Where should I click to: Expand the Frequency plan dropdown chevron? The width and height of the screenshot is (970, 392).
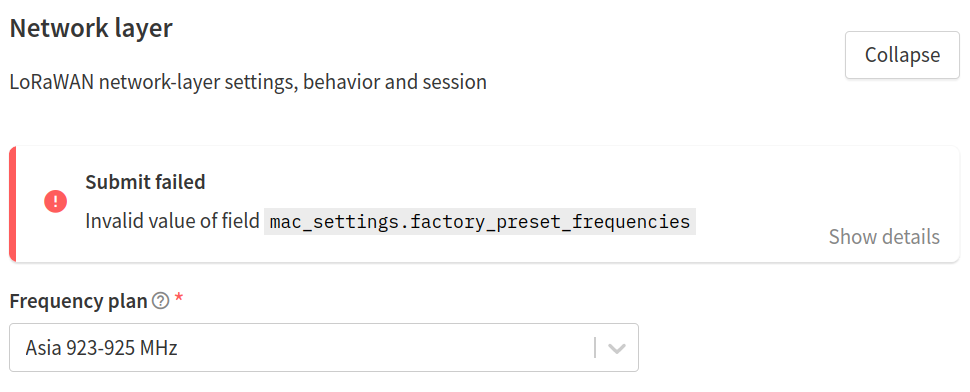(x=617, y=348)
